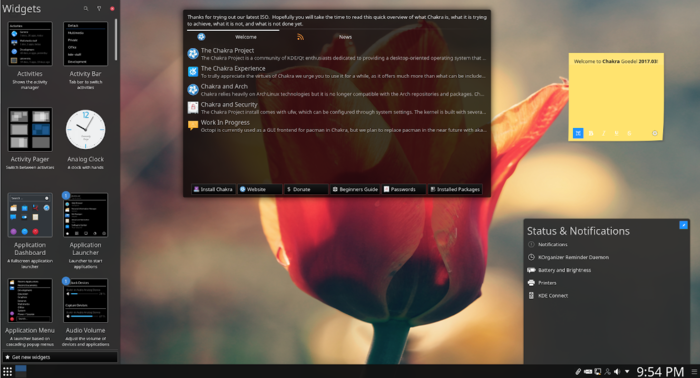Open the Beginners Guide button

[355, 189]
